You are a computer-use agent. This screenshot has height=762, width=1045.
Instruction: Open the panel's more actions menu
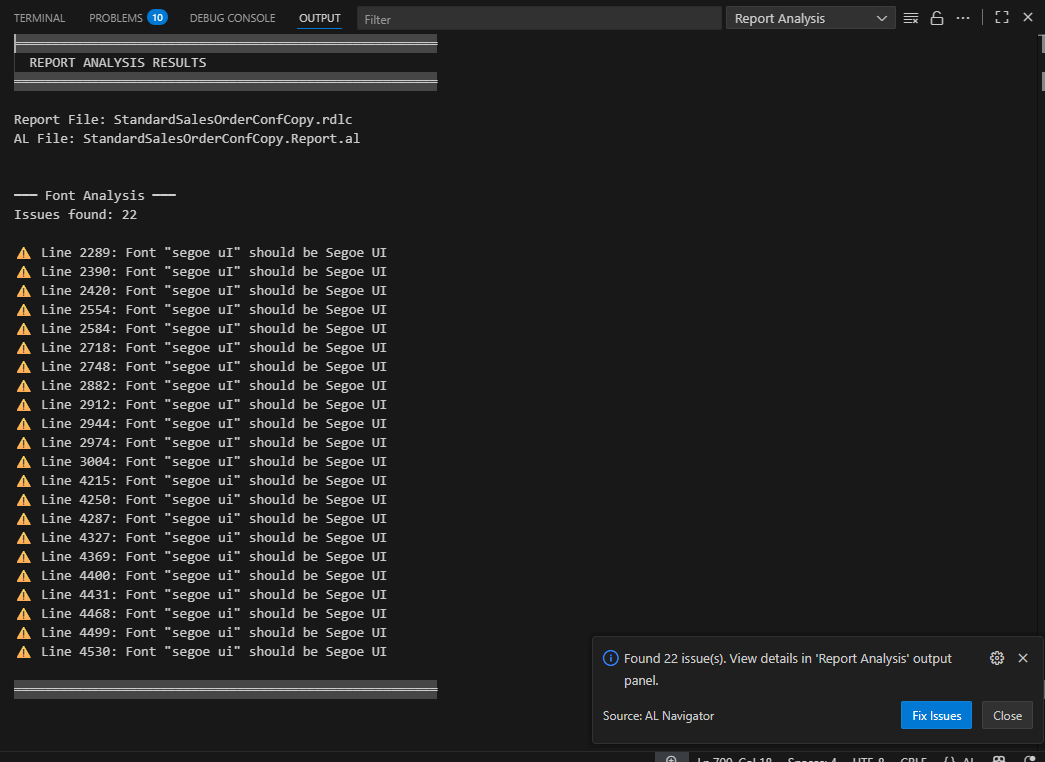tap(963, 18)
